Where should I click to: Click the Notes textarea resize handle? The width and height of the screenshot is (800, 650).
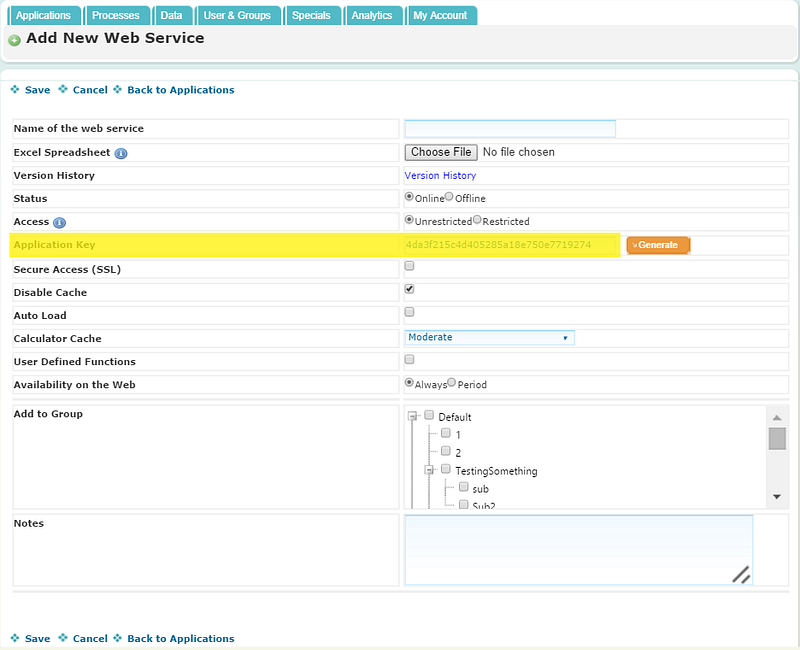click(x=742, y=574)
